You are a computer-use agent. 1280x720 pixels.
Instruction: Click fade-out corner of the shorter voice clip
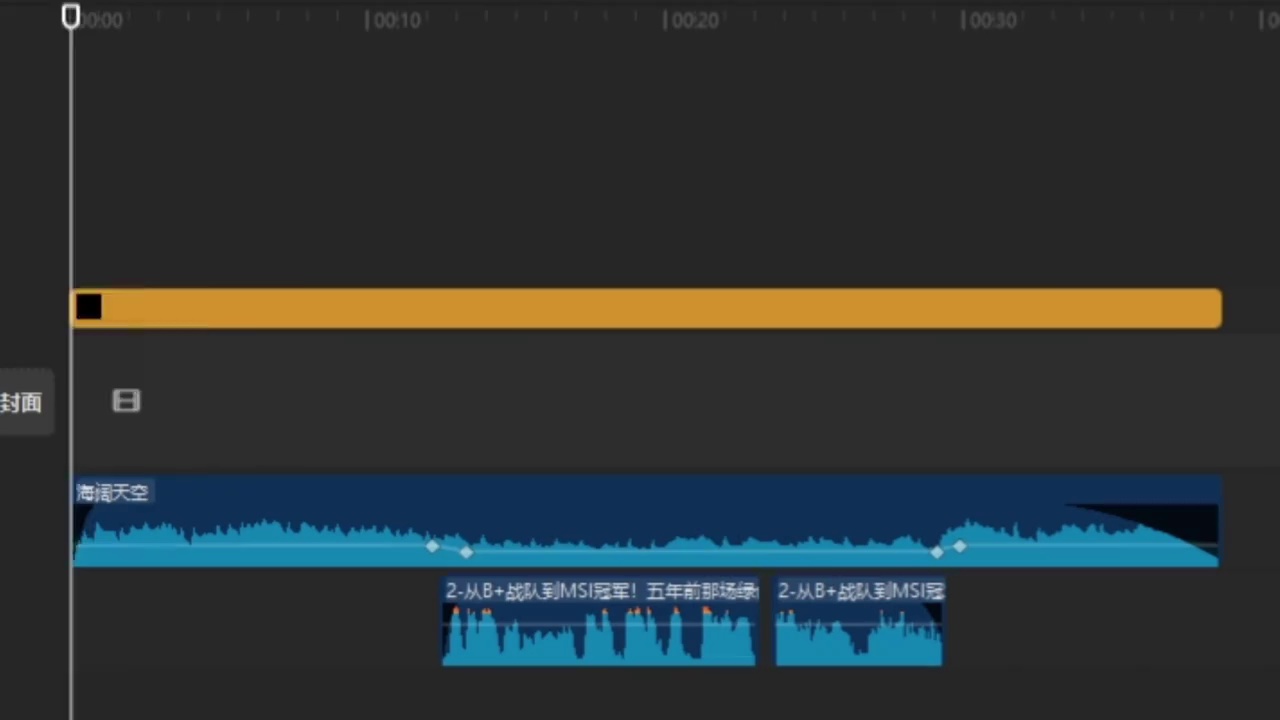tap(932, 612)
